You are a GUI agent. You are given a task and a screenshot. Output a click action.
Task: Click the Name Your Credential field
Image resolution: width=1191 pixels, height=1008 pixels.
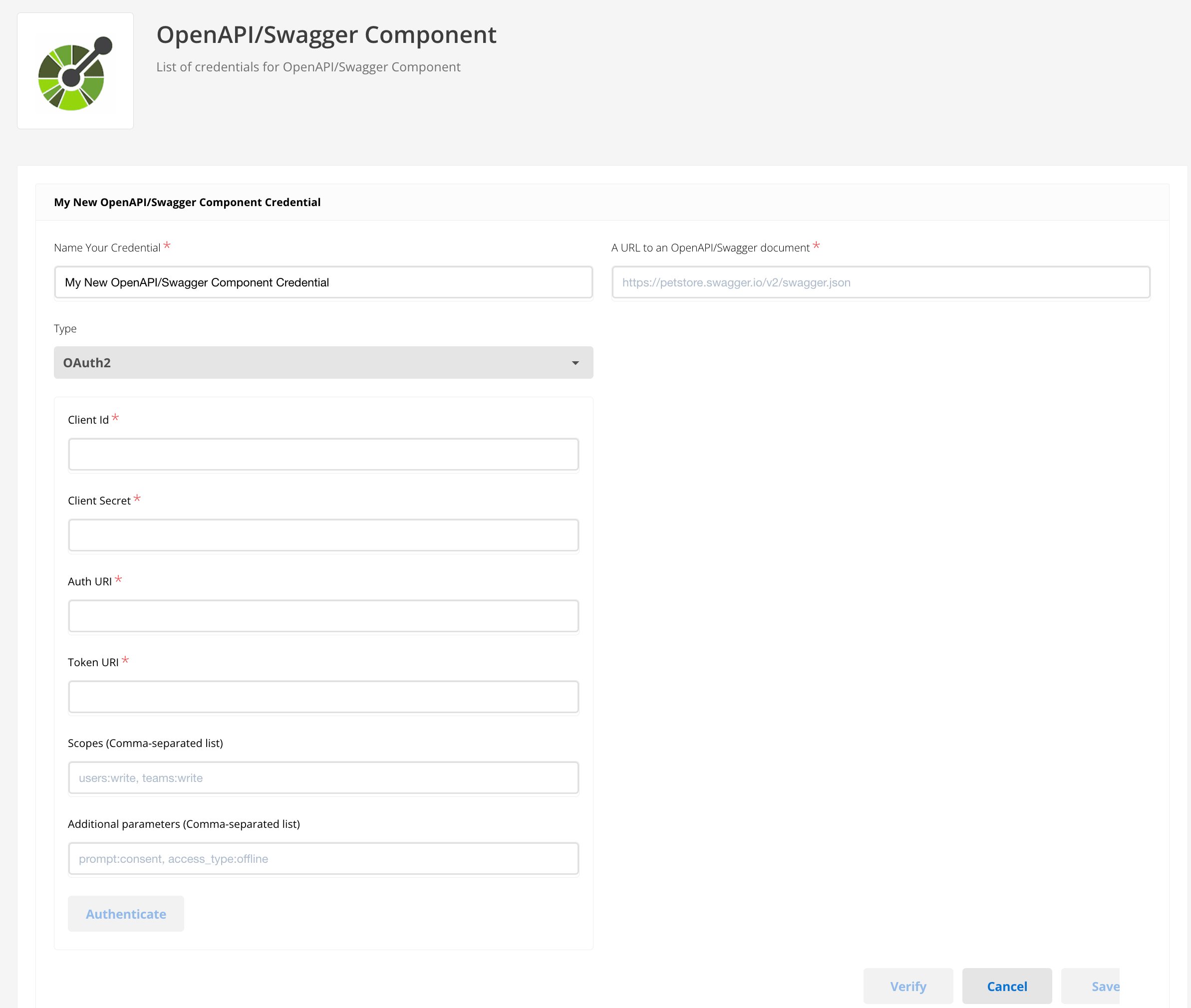click(x=323, y=282)
